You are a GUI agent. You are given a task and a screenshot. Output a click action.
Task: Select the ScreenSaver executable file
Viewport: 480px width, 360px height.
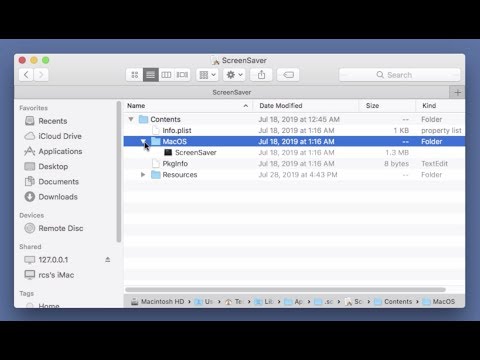click(x=196, y=152)
